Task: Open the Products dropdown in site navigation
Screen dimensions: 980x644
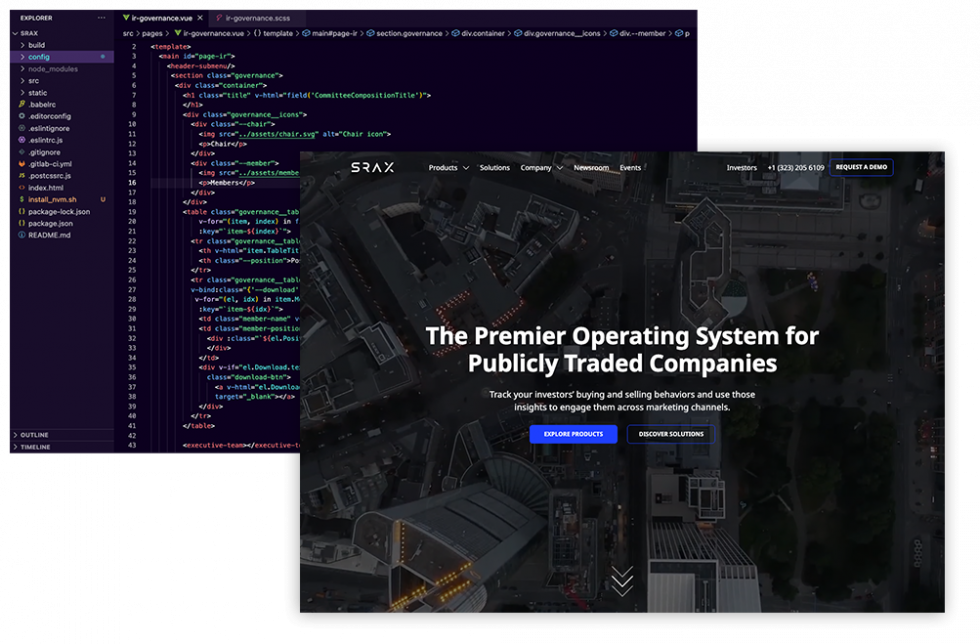Action: point(448,168)
